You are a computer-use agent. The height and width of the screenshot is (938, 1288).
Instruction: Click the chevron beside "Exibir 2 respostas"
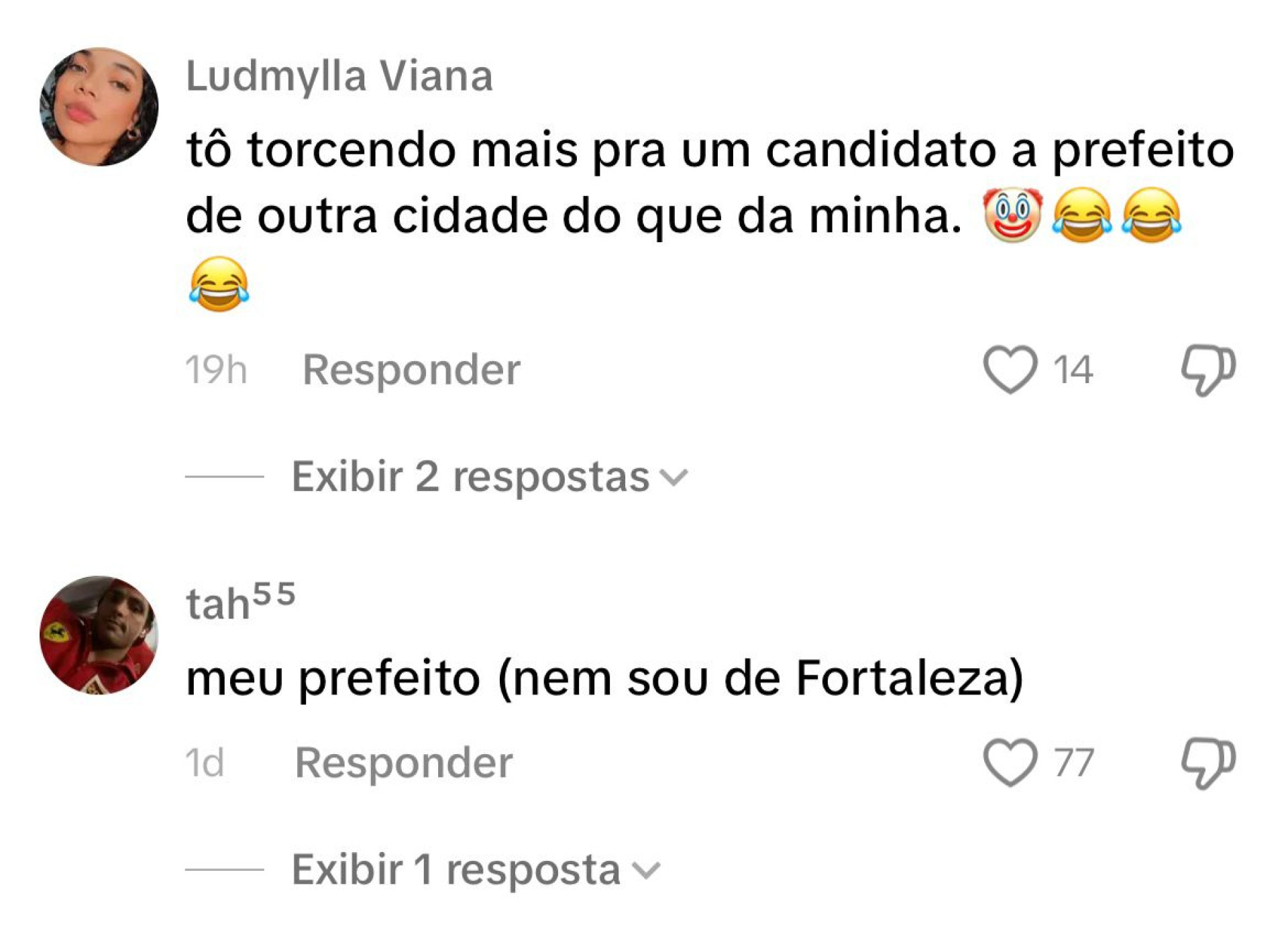tap(674, 478)
